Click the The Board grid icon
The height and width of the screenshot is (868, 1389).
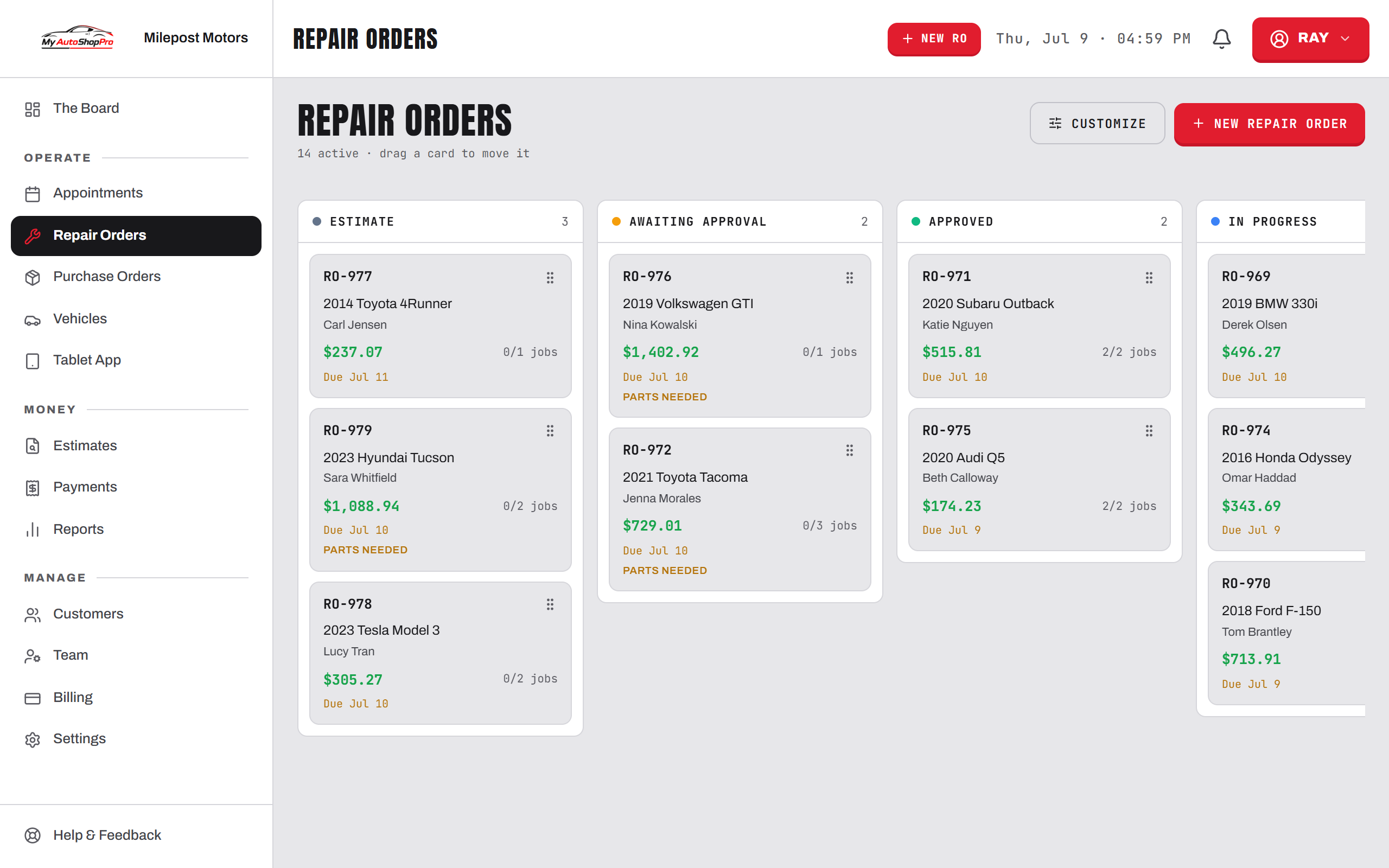point(33,109)
